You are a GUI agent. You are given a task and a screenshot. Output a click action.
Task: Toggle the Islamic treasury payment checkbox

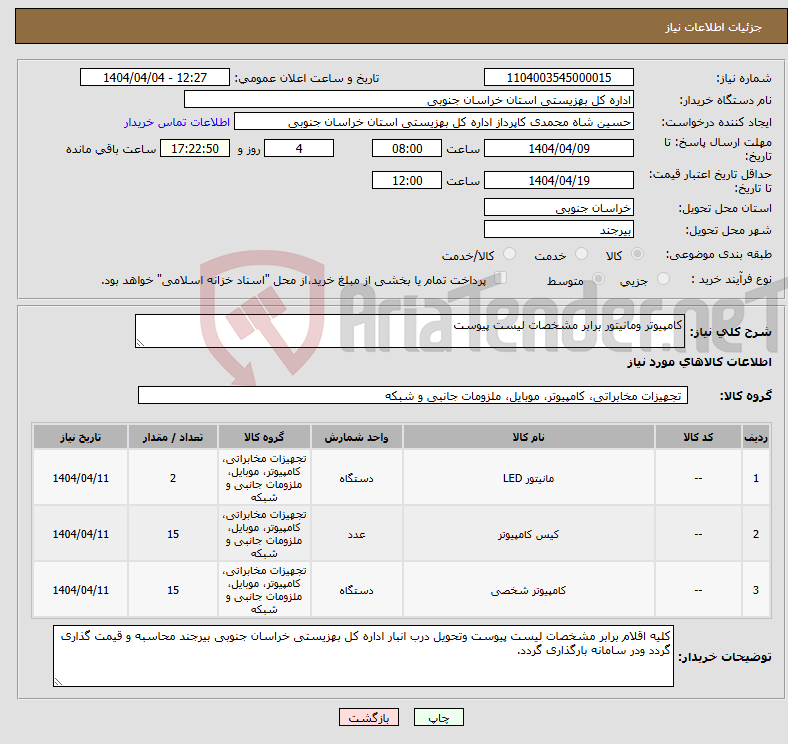pyautogui.click(x=501, y=278)
